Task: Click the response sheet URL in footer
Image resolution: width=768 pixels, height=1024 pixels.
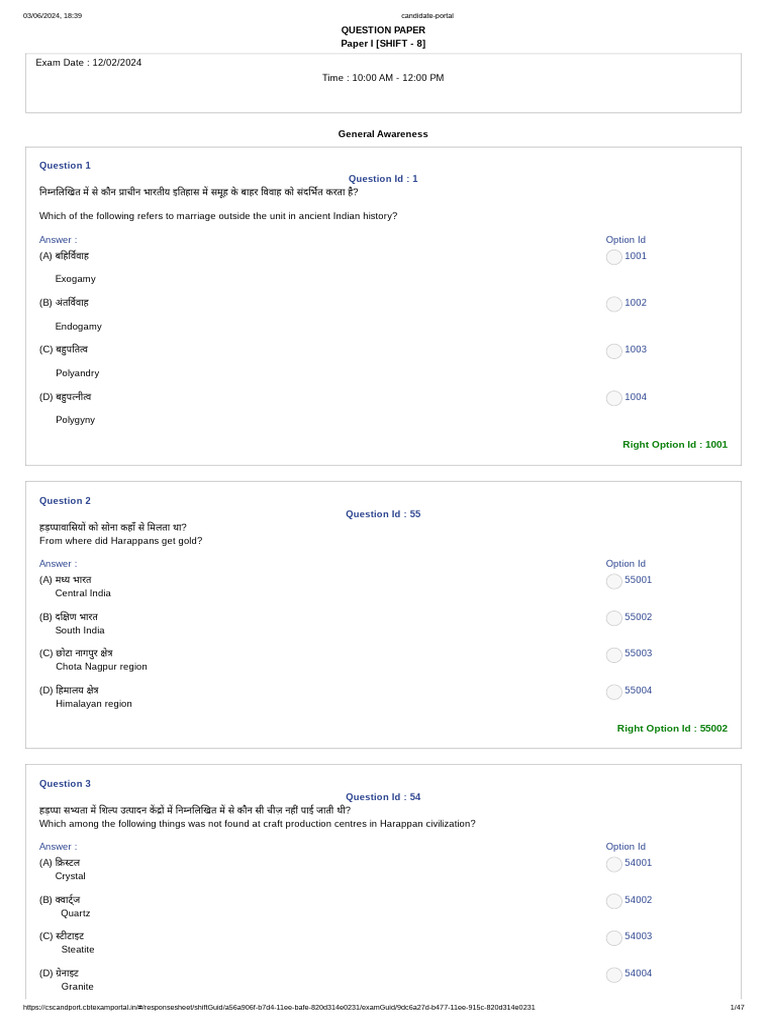Action: coord(279,1007)
